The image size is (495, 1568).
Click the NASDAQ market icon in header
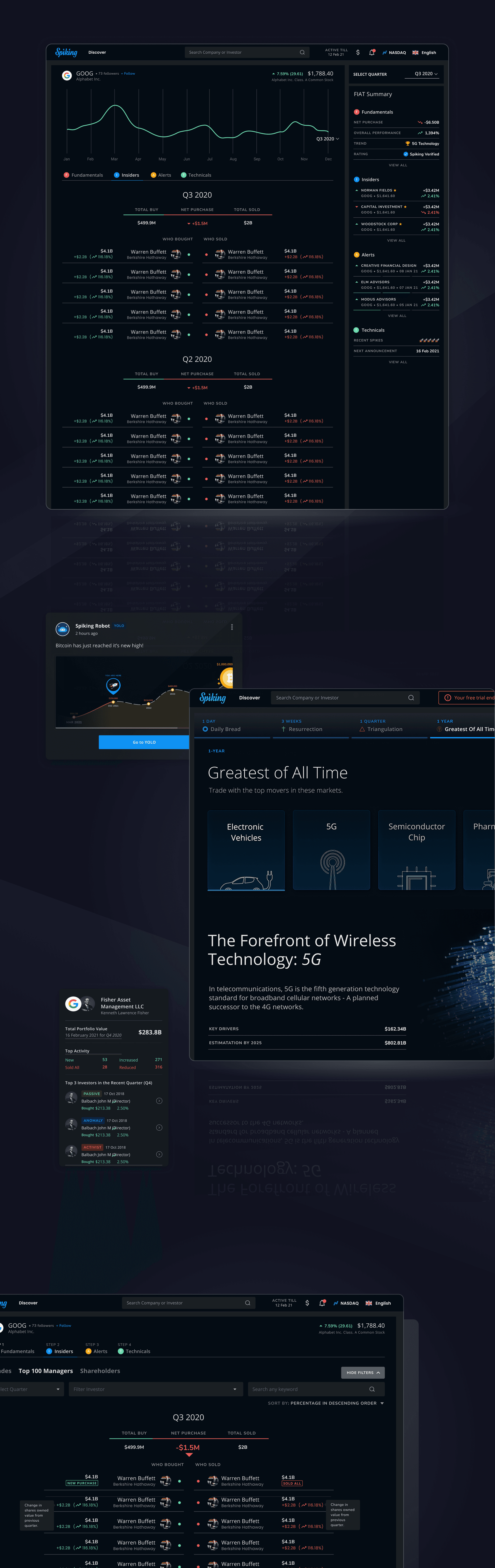[385, 53]
